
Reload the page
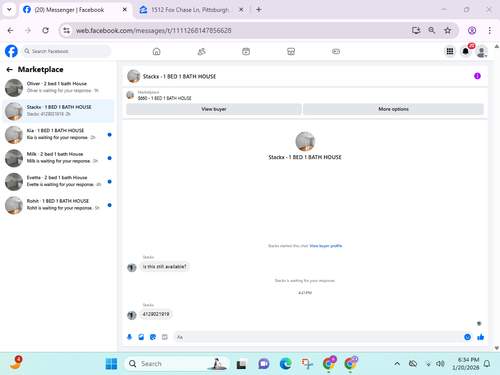46,31
